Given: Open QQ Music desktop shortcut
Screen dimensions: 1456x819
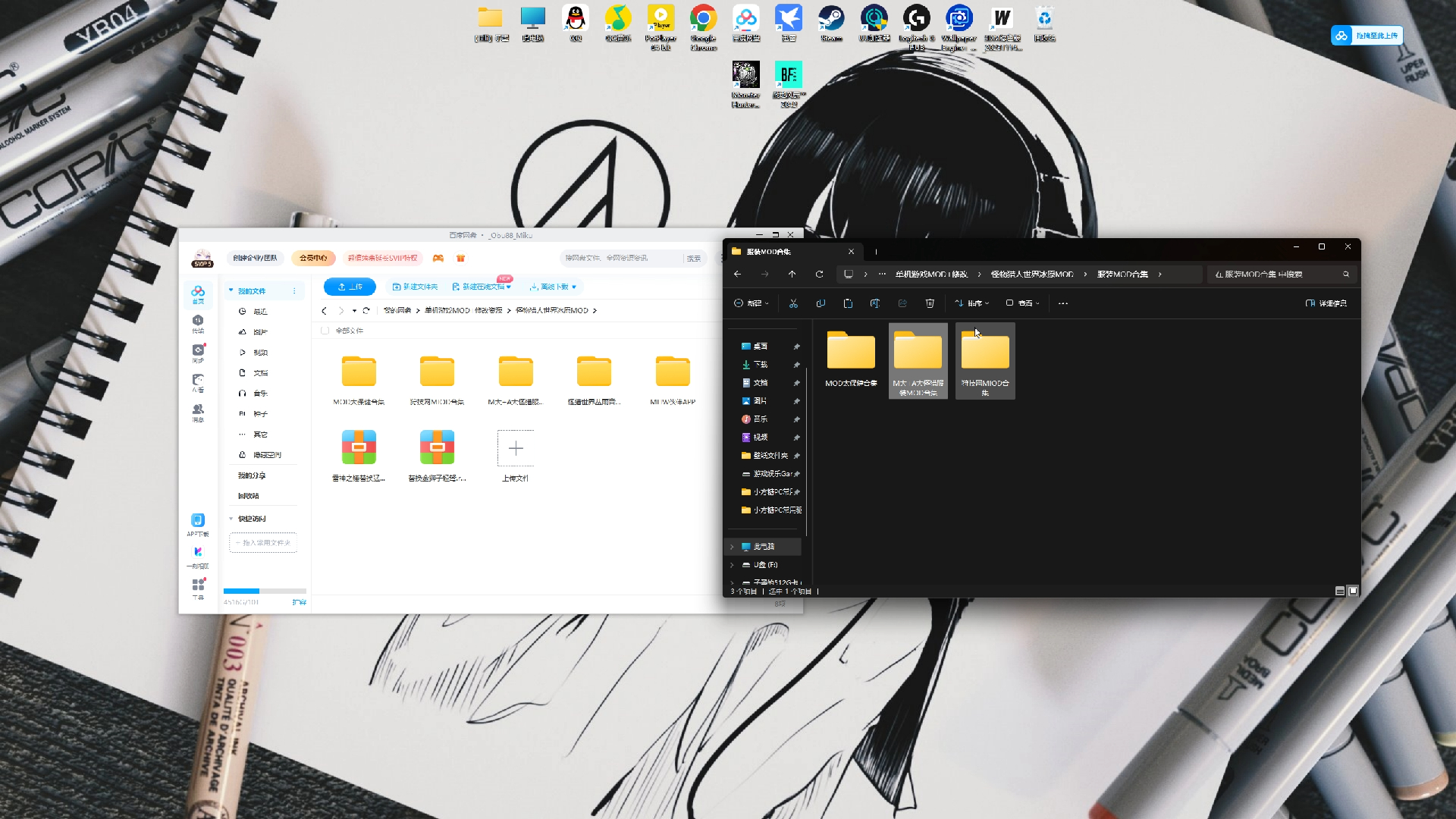Looking at the screenshot, I should click(x=618, y=24).
